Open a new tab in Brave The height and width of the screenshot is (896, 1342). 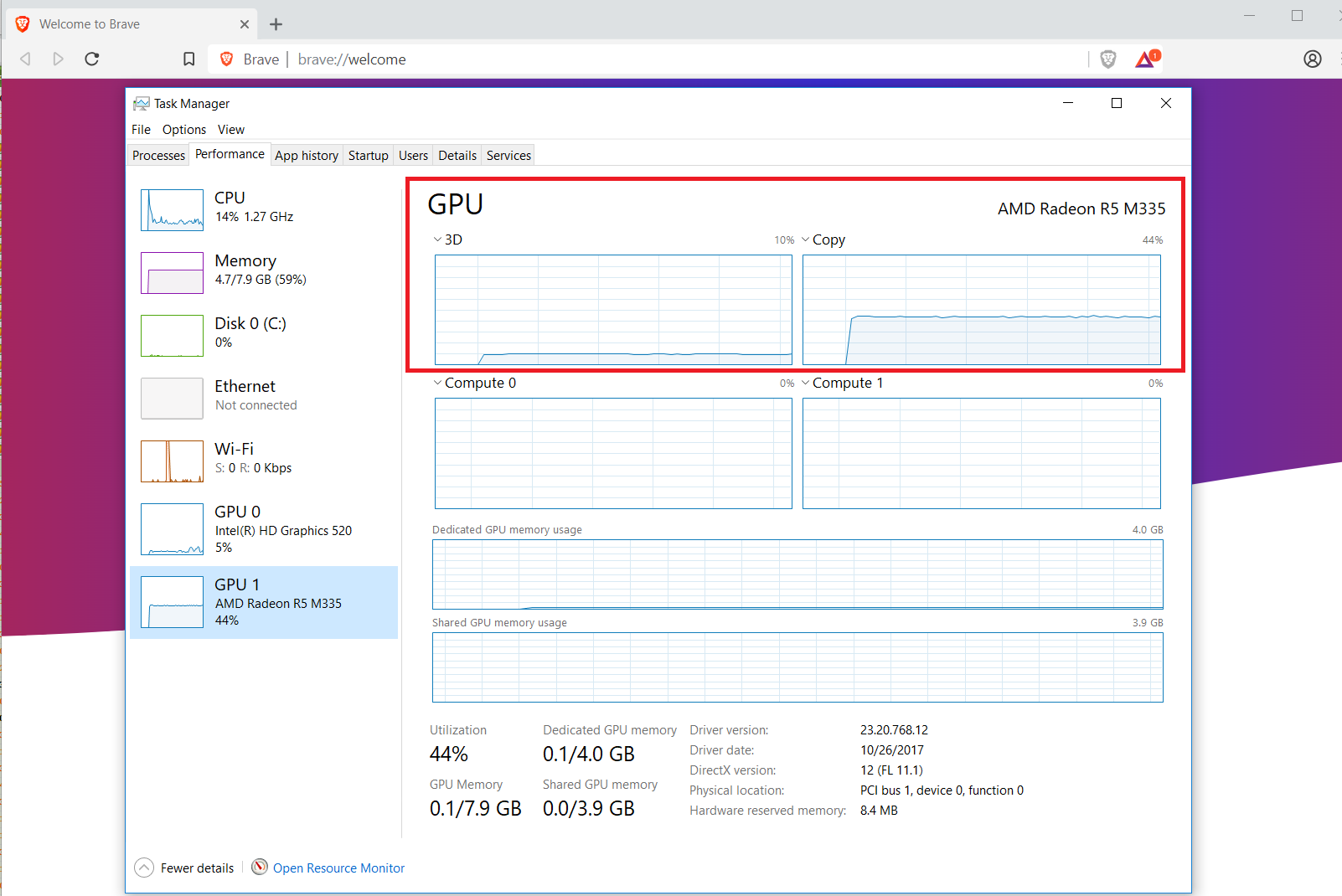coord(276,24)
